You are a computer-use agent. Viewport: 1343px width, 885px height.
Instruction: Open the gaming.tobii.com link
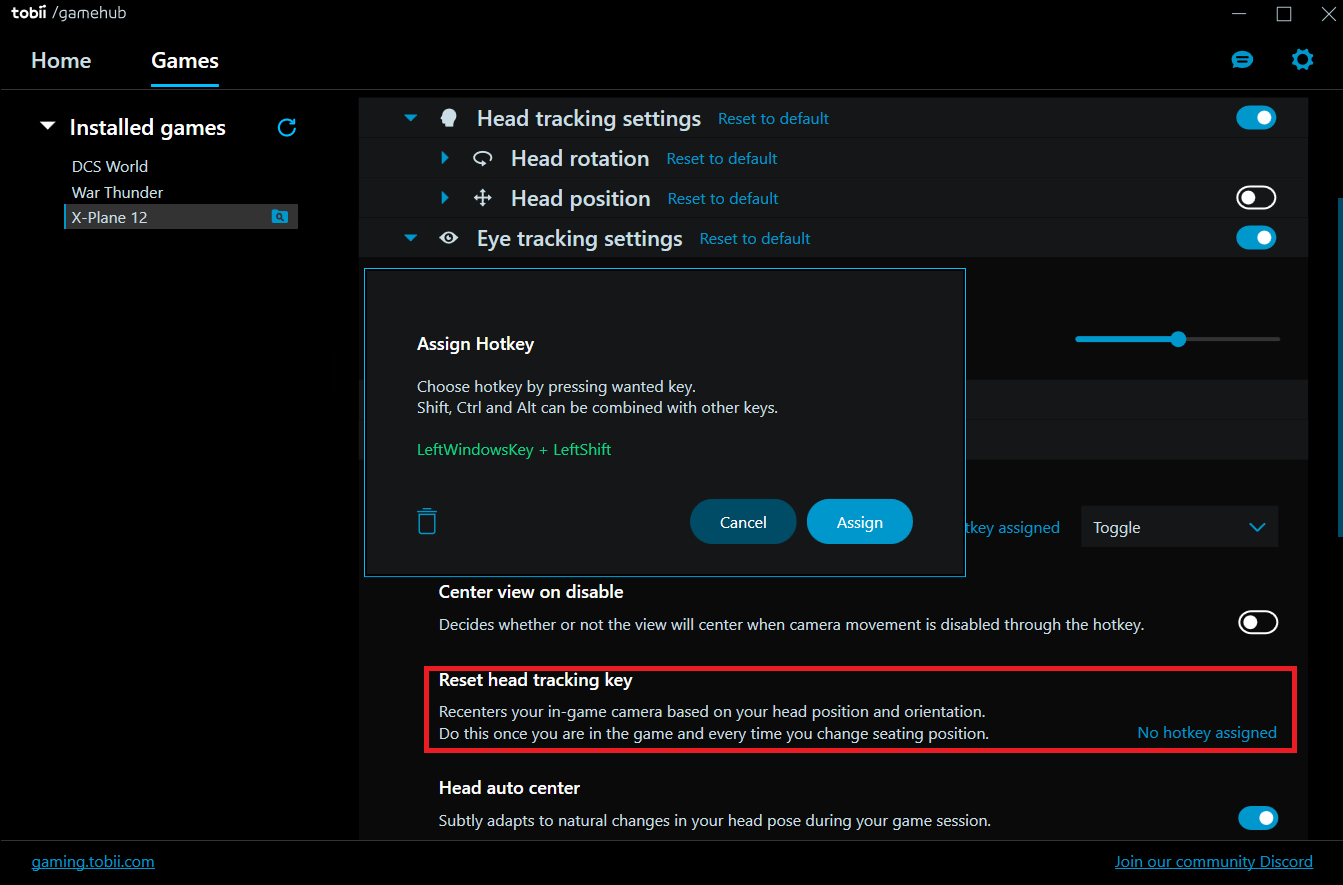tap(93, 861)
